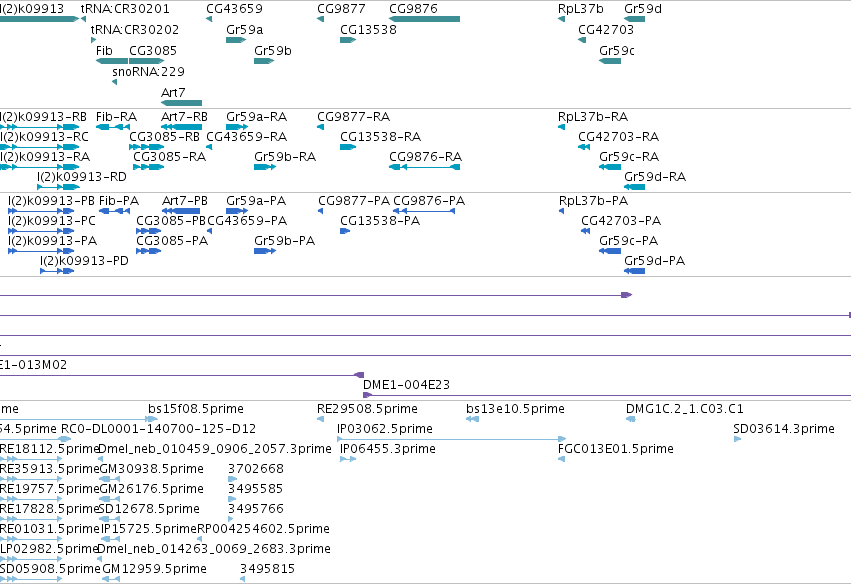
Task: Click the DME1-004E23 clone label
Action: (407, 385)
